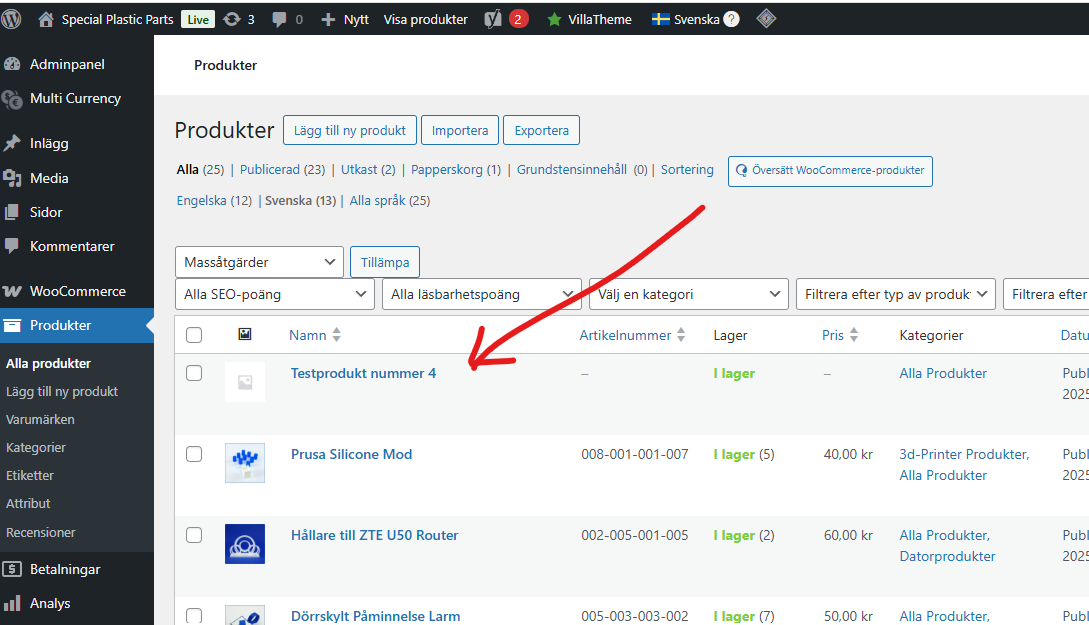
Task: Open the Alla produkter submenu item
Action: (49, 363)
